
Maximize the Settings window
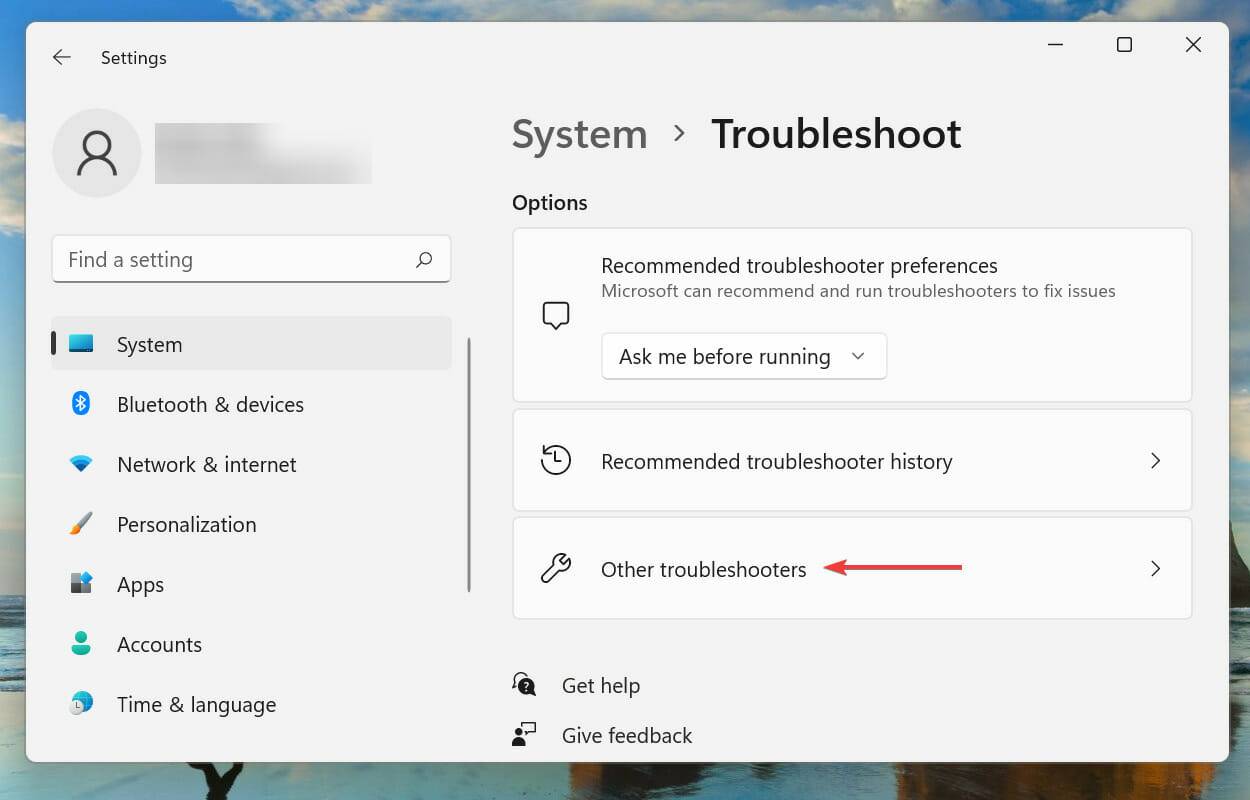[1124, 45]
